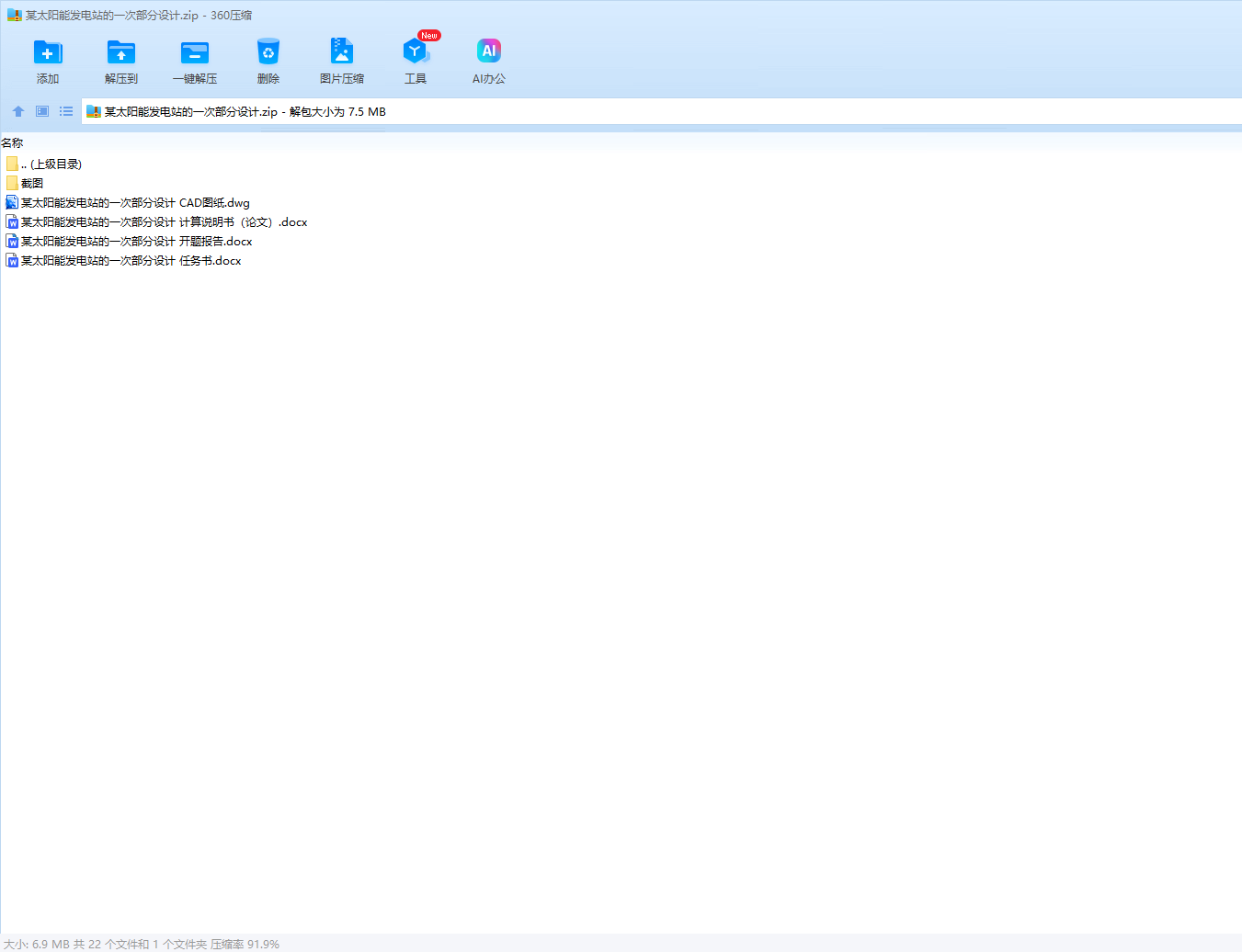Click the dwg file type icon

click(x=12, y=202)
